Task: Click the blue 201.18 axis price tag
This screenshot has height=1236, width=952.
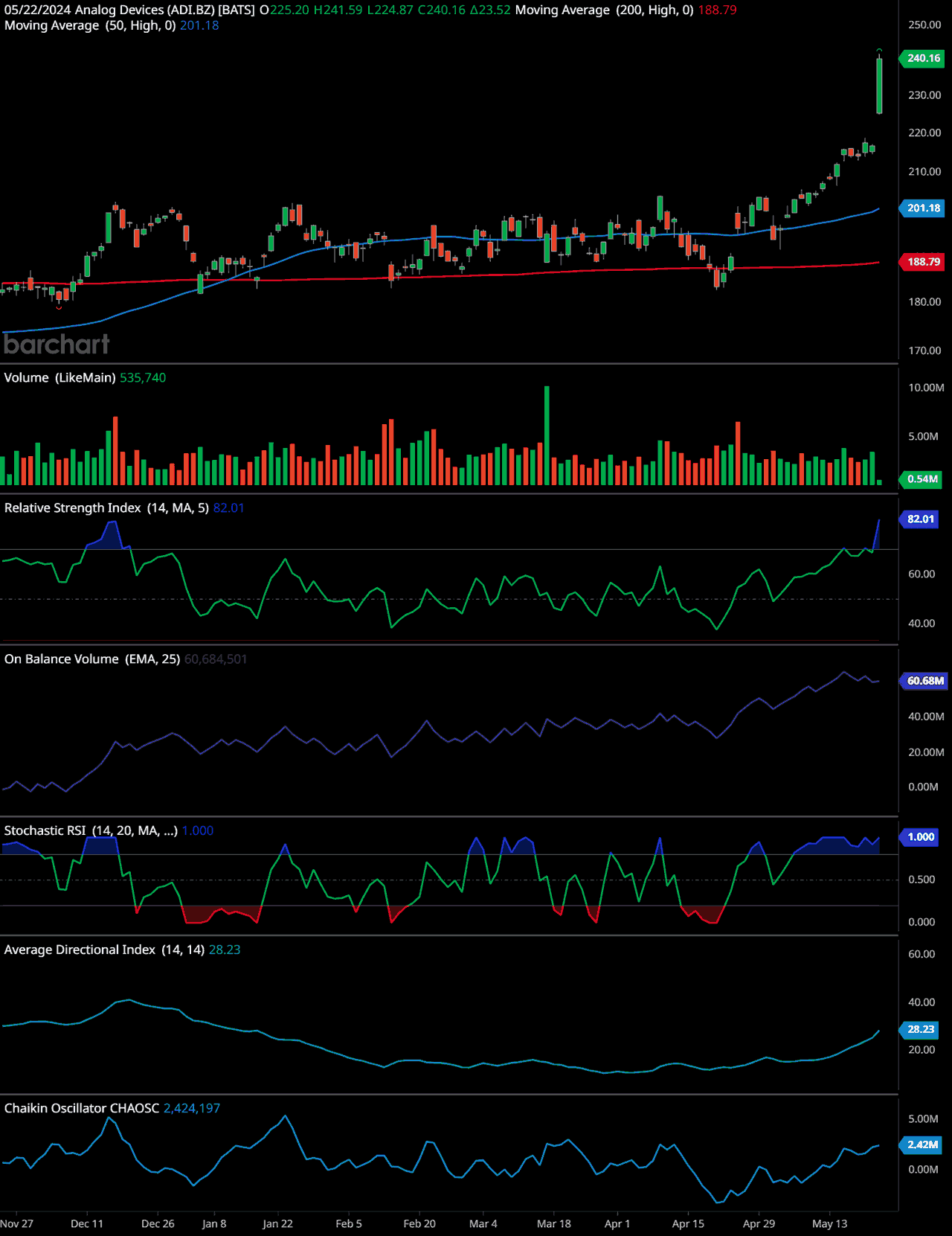Action: [923, 208]
